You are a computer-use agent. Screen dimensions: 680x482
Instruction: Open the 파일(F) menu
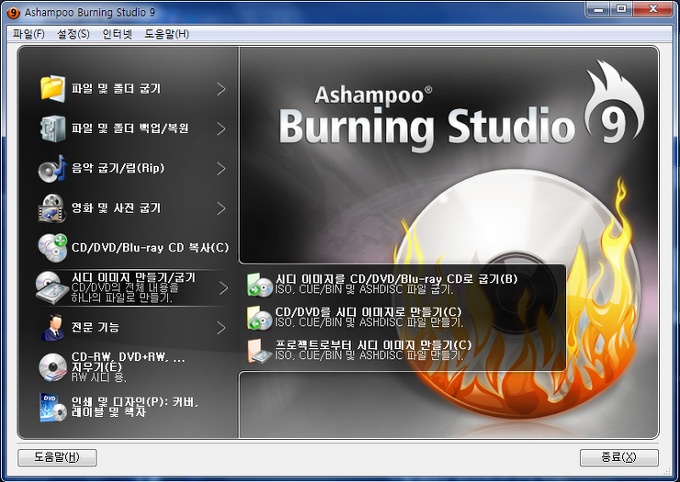click(29, 34)
